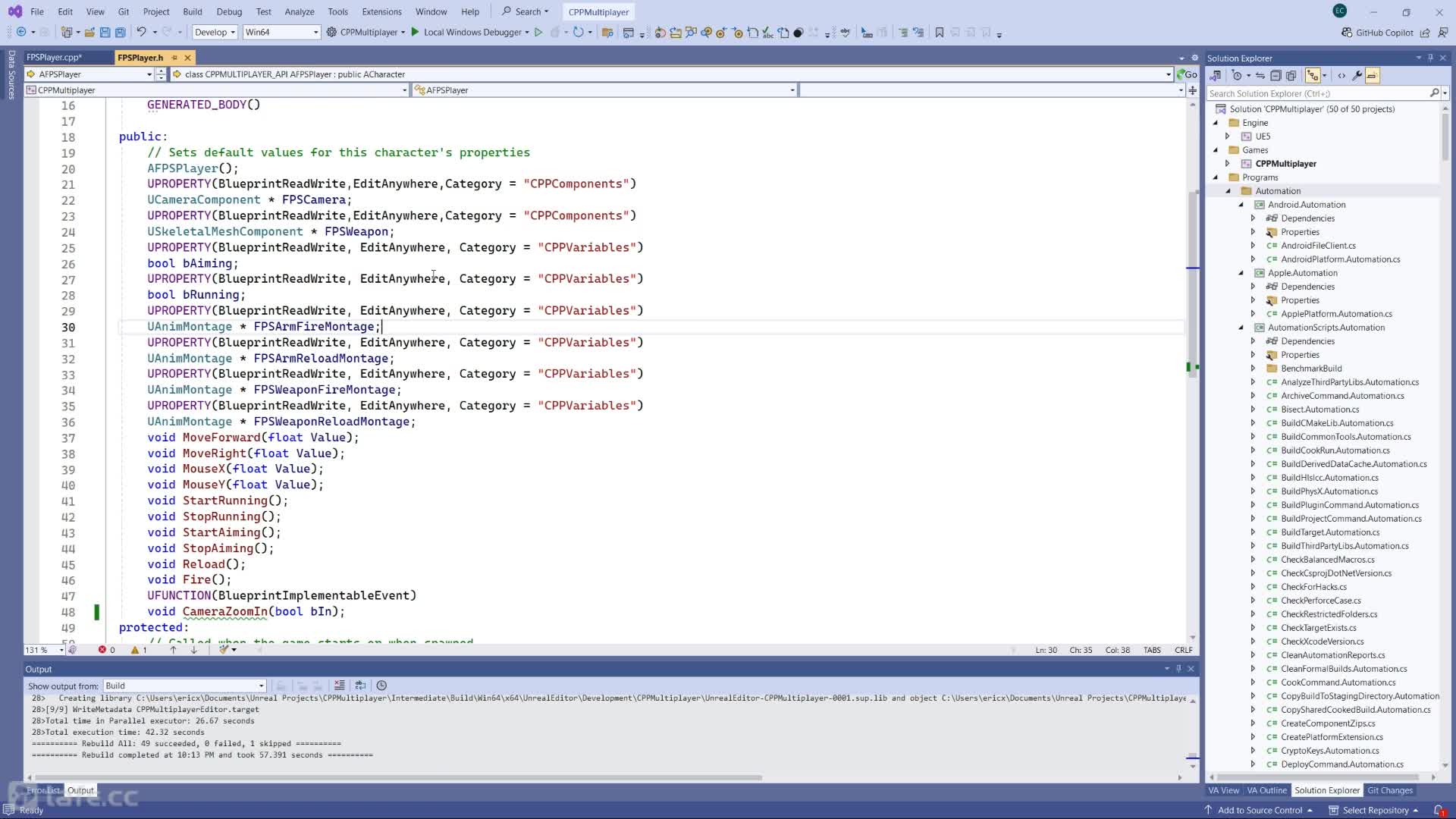Select the Develop configuration dropdown
The width and height of the screenshot is (1456, 819).
tap(213, 32)
